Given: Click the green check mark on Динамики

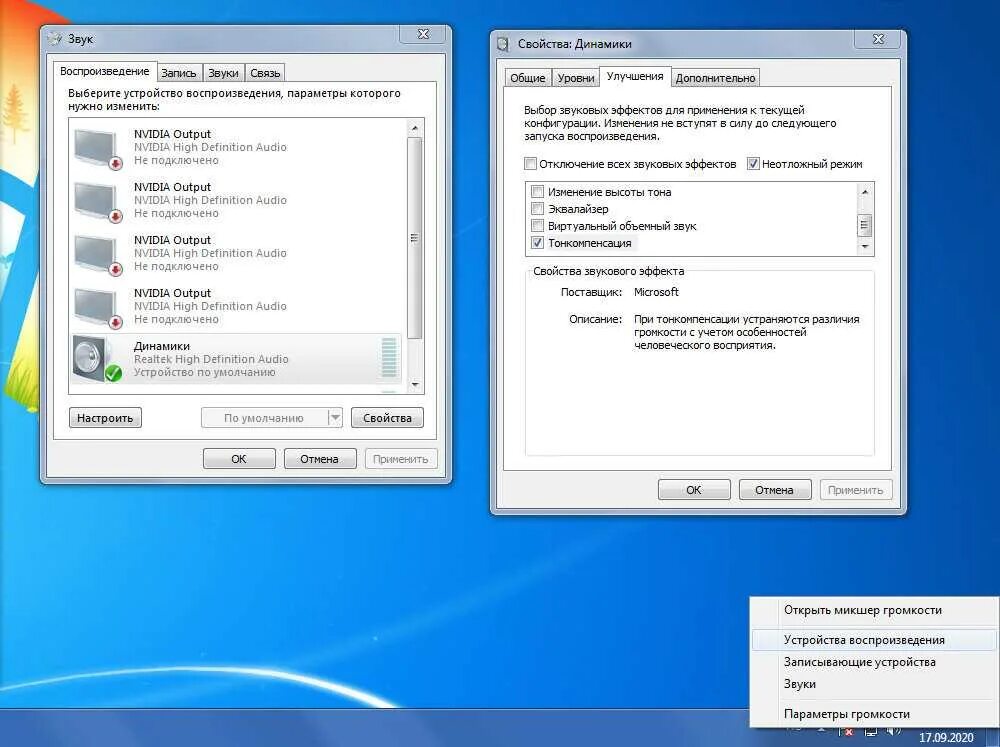Looking at the screenshot, I should tap(113, 373).
